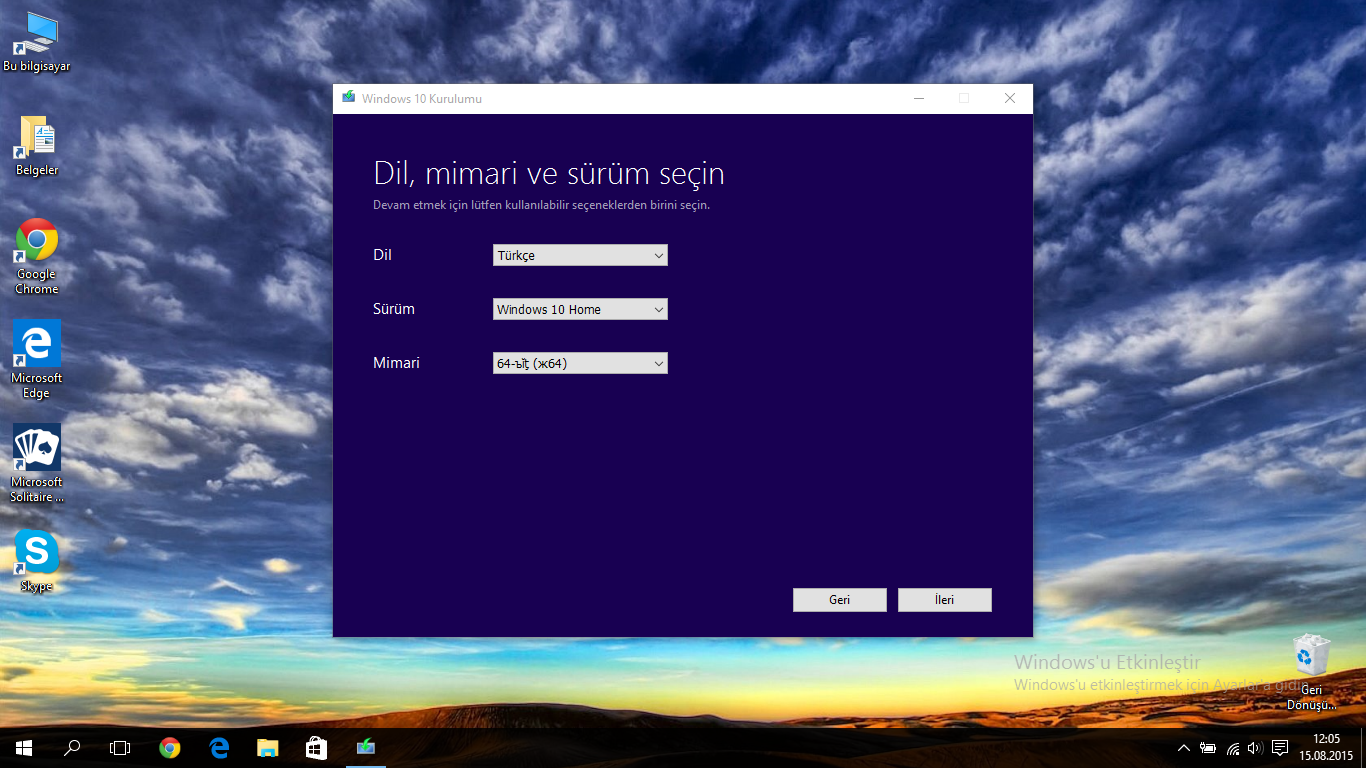Launch Edge from the taskbar

pyautogui.click(x=219, y=747)
